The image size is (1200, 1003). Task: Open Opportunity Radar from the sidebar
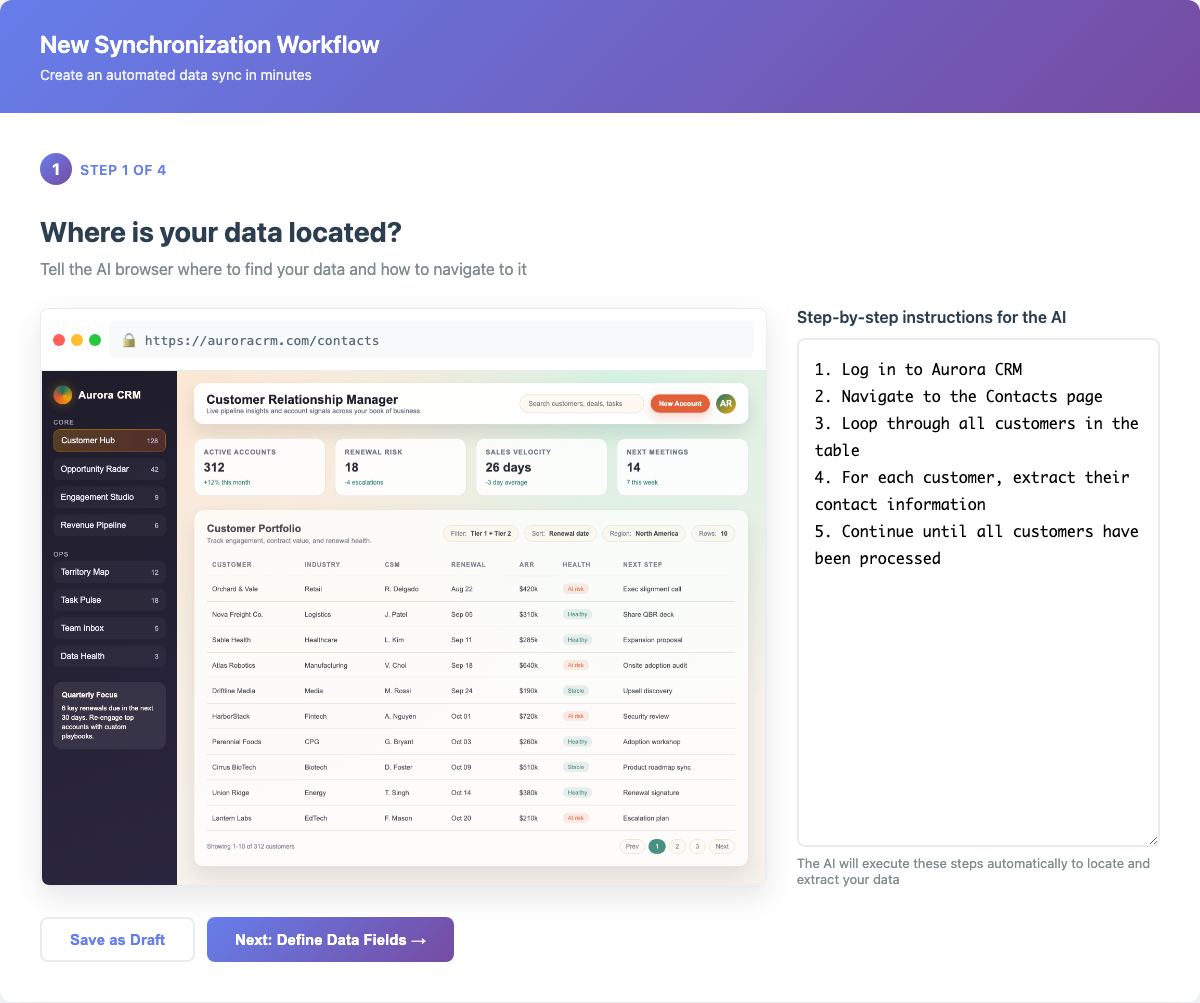click(x=109, y=468)
